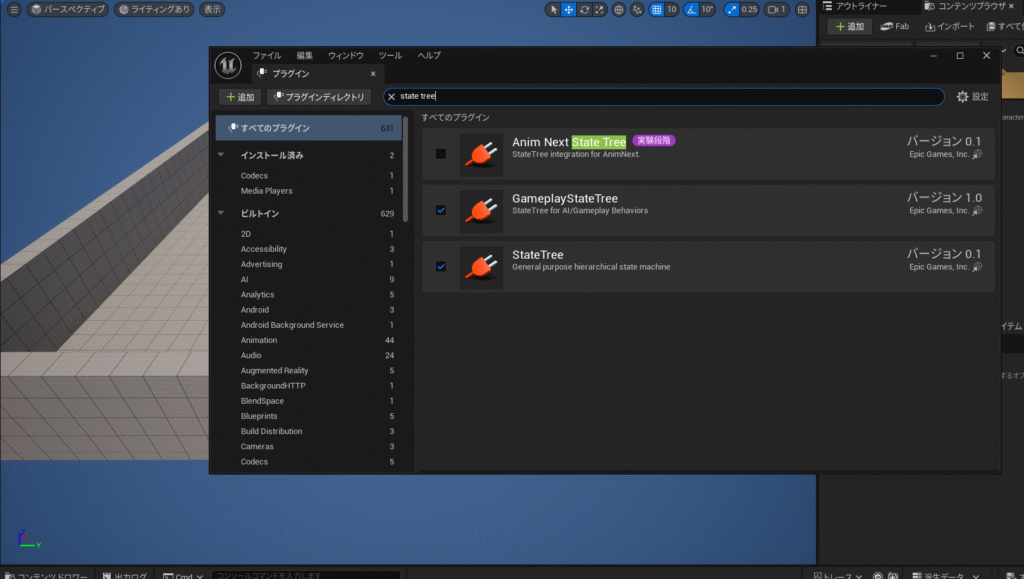Clear the plugin search text
1024x579 pixels.
[391, 97]
